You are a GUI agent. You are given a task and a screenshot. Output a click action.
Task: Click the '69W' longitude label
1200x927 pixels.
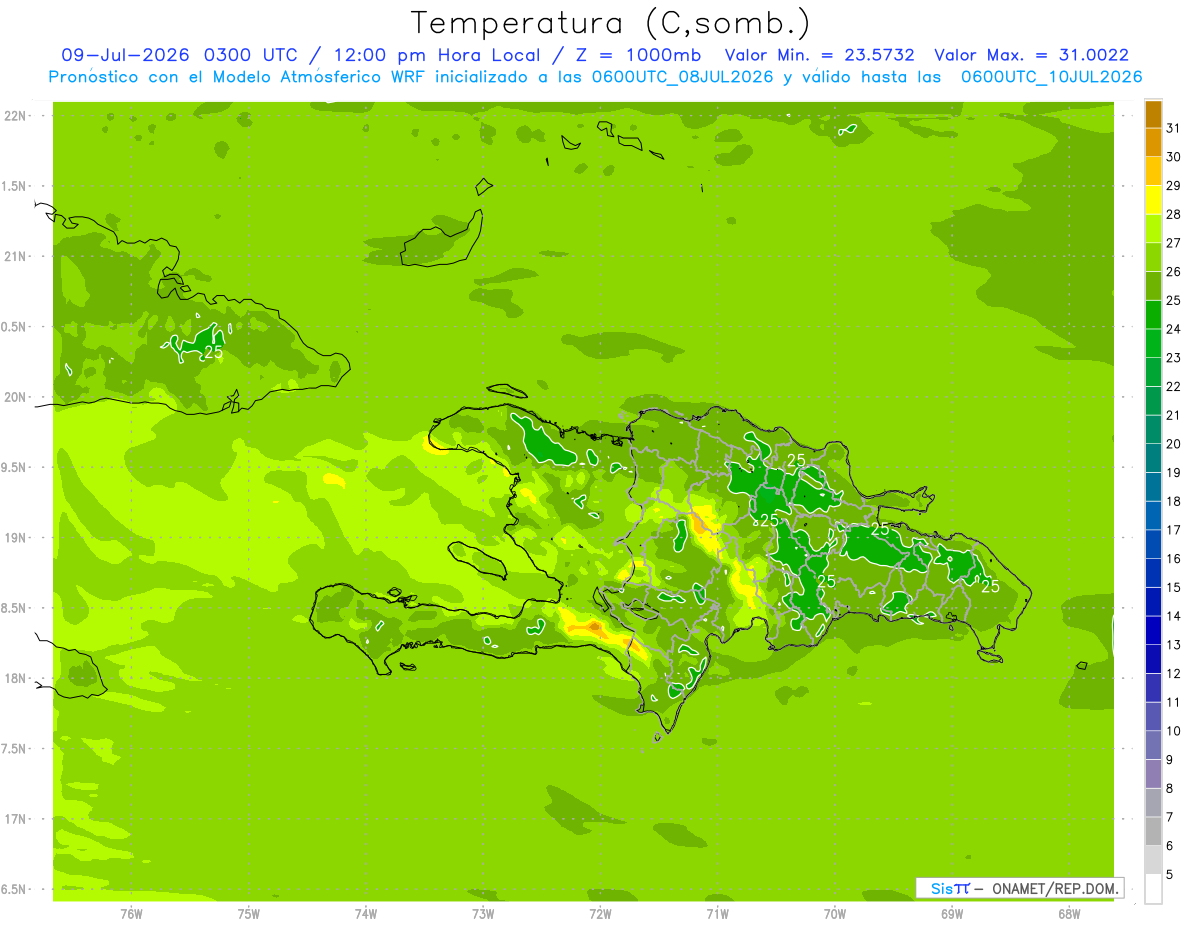(x=952, y=914)
